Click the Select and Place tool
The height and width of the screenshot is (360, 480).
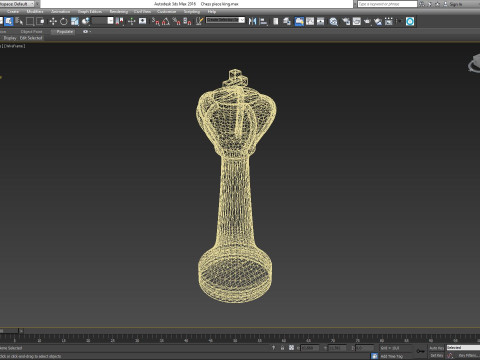86,21
